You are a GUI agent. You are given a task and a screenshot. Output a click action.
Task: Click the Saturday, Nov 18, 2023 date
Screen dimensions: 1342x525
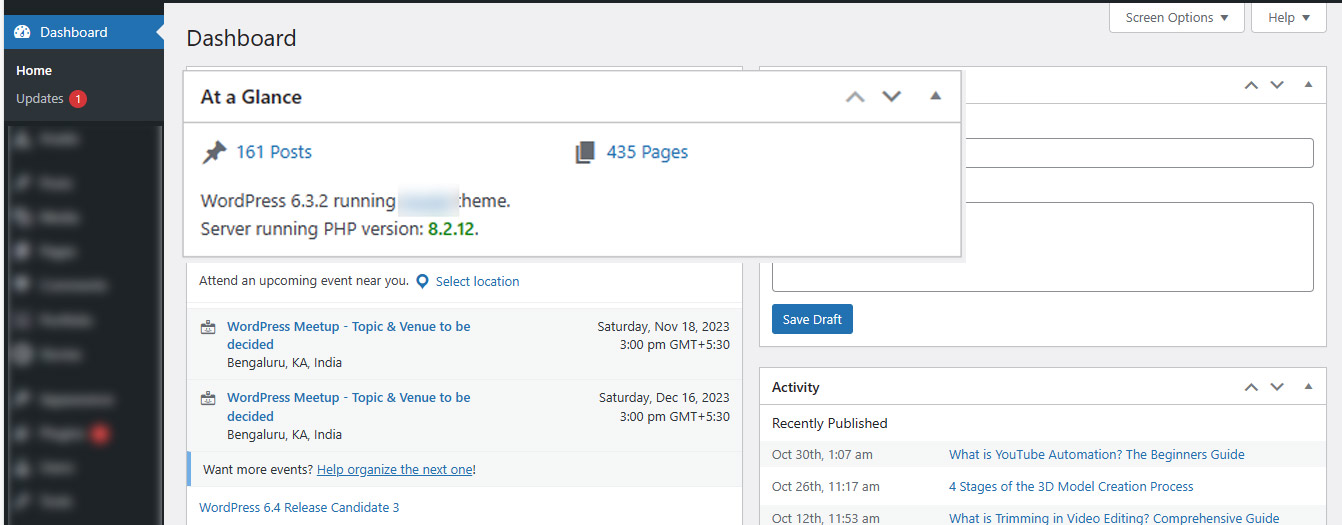click(x=663, y=327)
